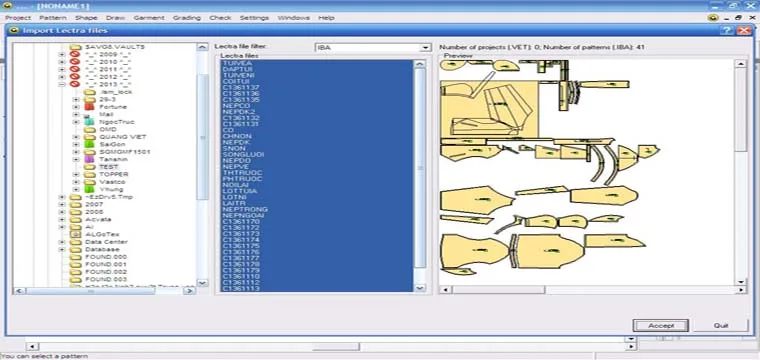Click the help question mark in dialog title bar

(x=727, y=31)
